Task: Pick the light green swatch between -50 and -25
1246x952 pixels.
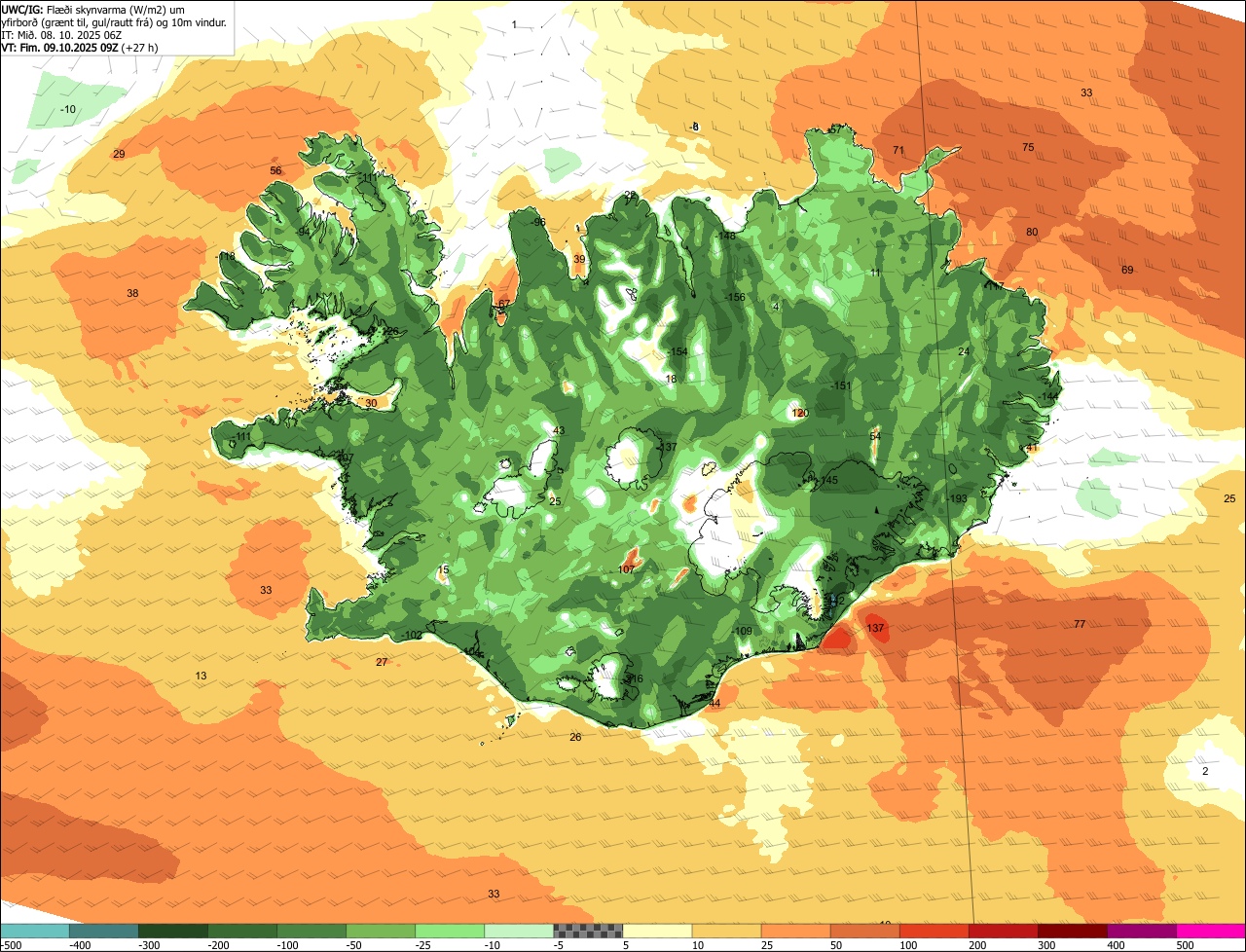Action: (381, 931)
